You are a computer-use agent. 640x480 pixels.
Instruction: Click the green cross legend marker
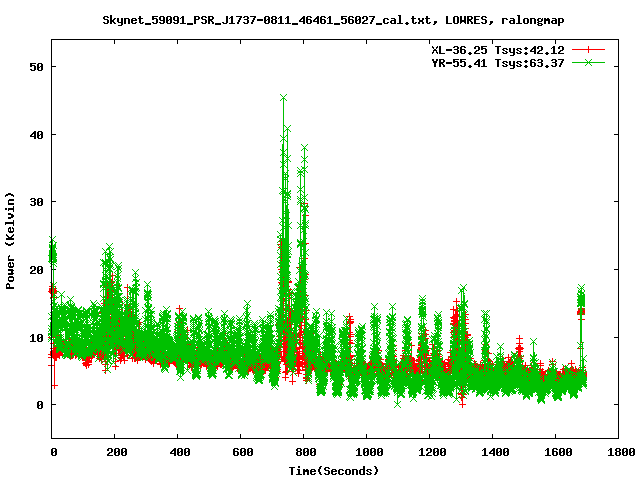click(588, 62)
